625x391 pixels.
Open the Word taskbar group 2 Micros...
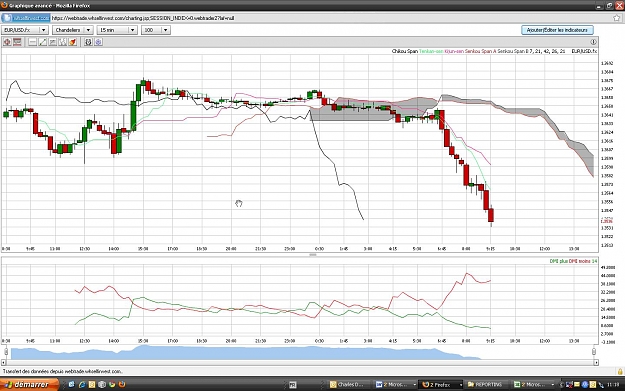coord(396,384)
